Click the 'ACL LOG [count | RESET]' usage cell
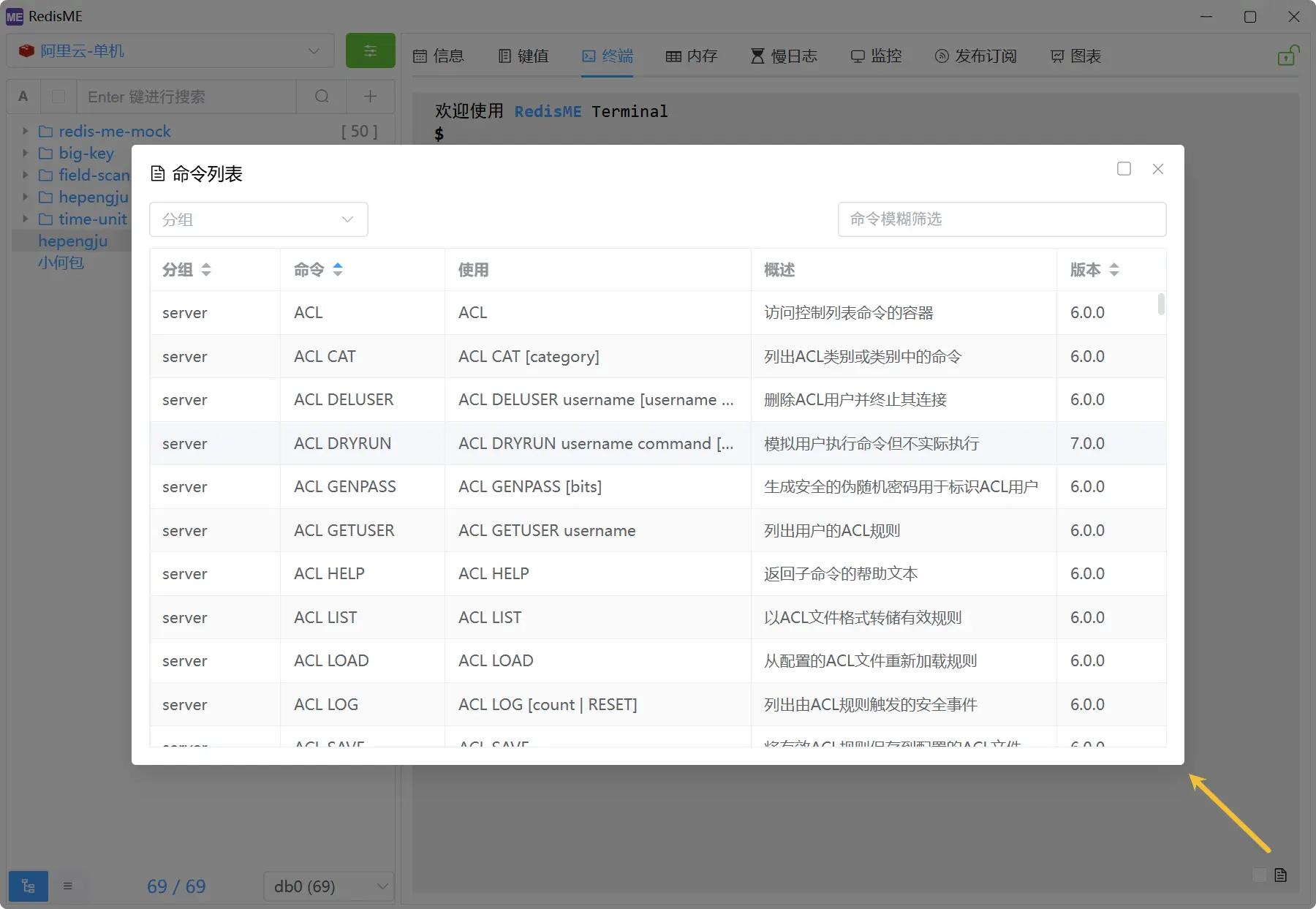 (x=598, y=704)
